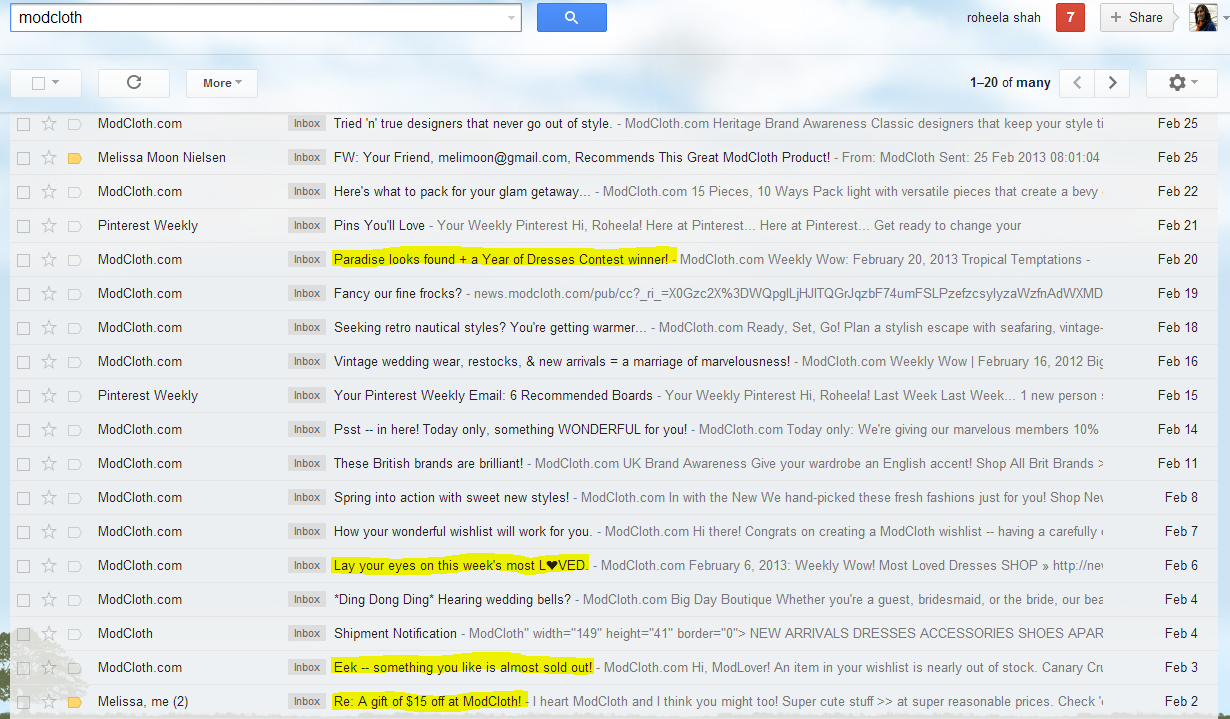Viewport: 1230px width, 719px height.
Task: Open roheela shah profile link
Action: click(x=1005, y=17)
